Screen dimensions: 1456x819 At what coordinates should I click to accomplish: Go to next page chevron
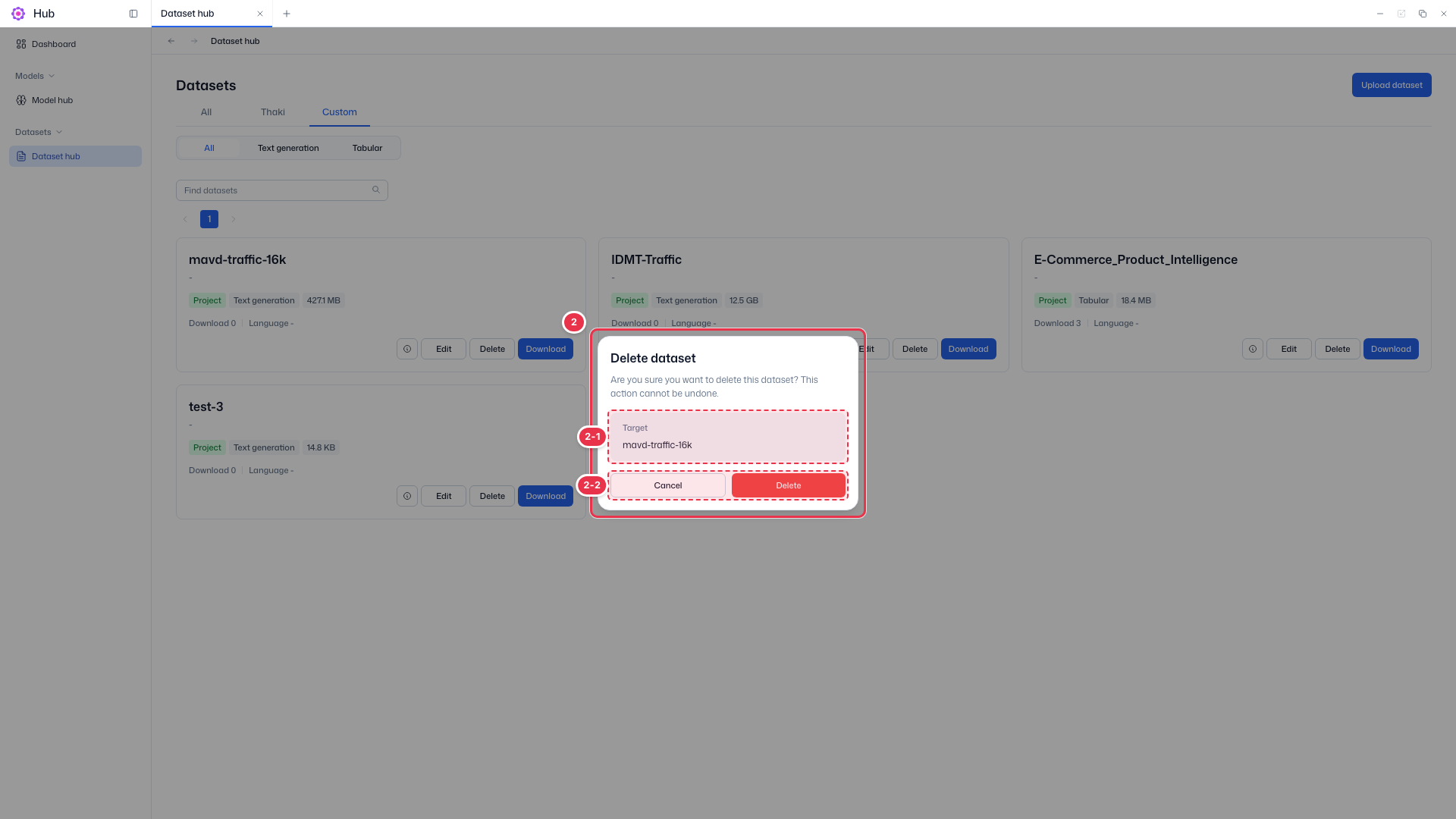pyautogui.click(x=234, y=219)
